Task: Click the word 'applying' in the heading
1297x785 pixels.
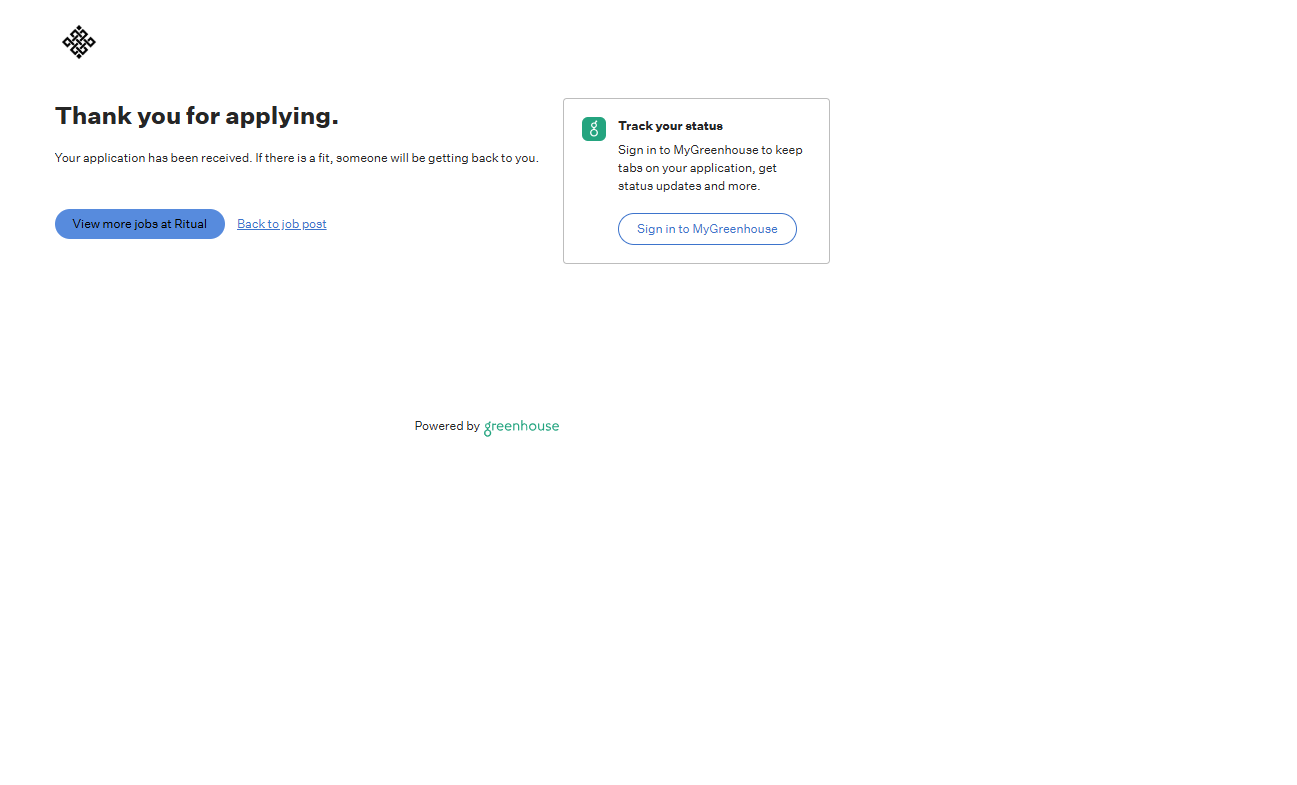Action: (x=281, y=117)
